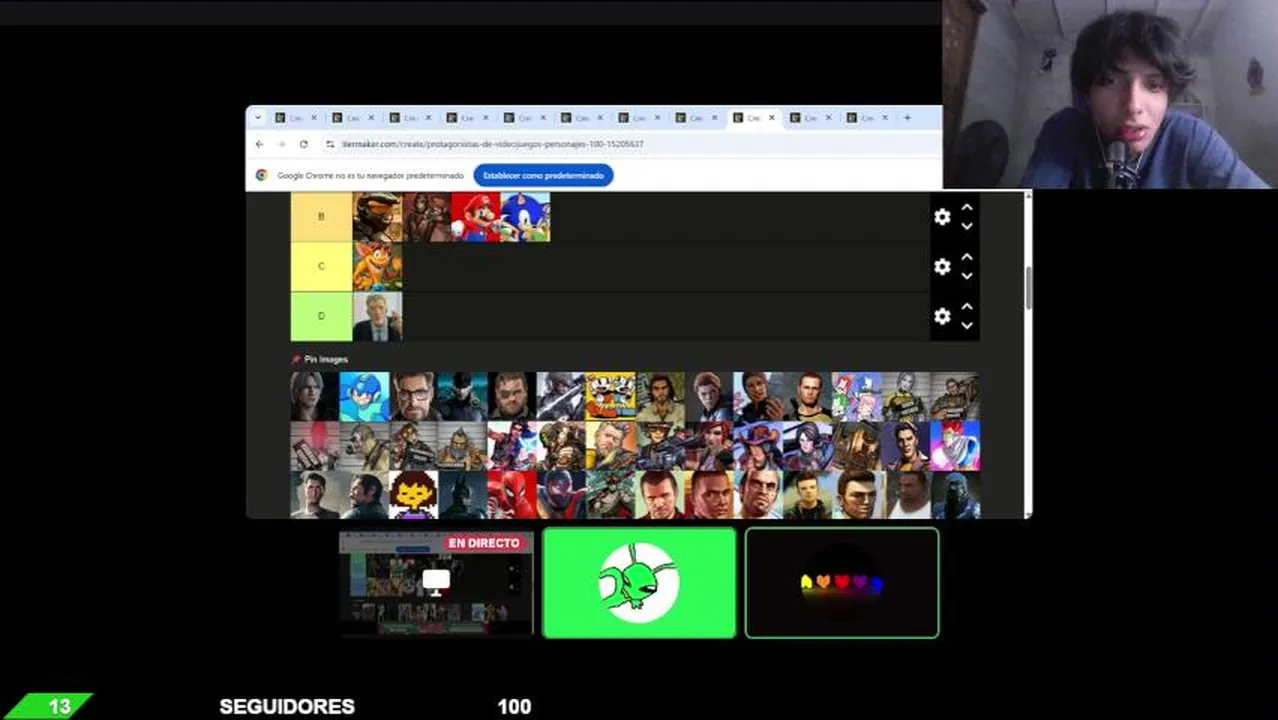The width and height of the screenshot is (1278, 720).
Task: Select the Cuphead image in pool
Action: click(610, 397)
